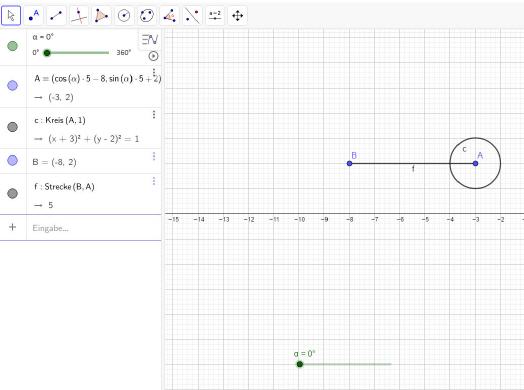Pick the Polygon tool
The image size is (524, 390).
(x=101, y=15)
